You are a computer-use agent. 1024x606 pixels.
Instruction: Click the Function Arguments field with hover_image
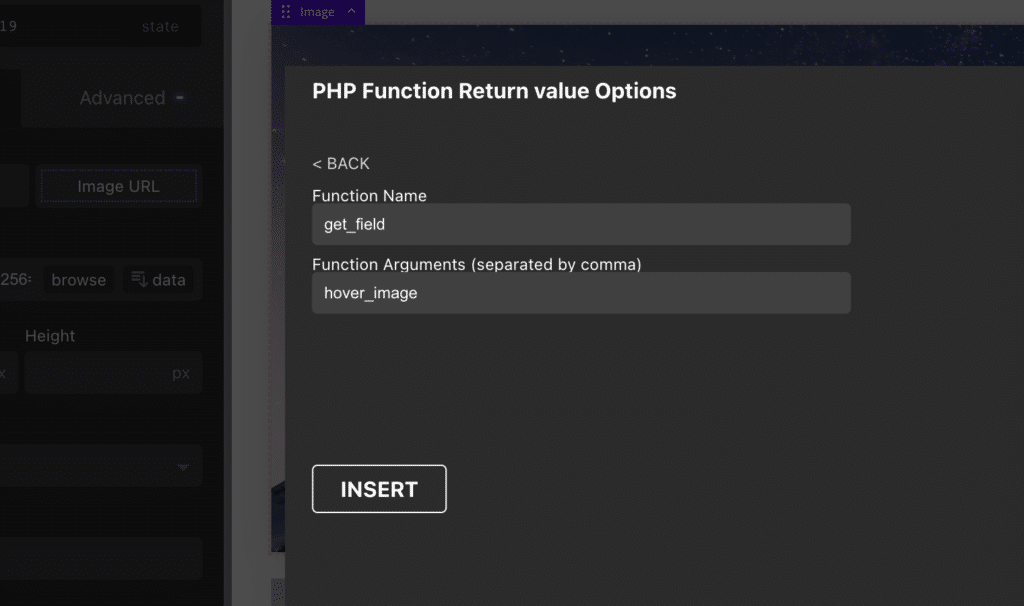pyautogui.click(x=581, y=293)
